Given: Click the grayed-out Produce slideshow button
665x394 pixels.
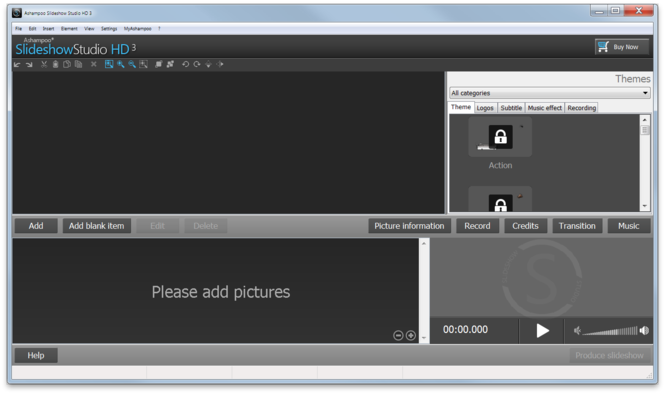Looking at the screenshot, I should tap(609, 355).
